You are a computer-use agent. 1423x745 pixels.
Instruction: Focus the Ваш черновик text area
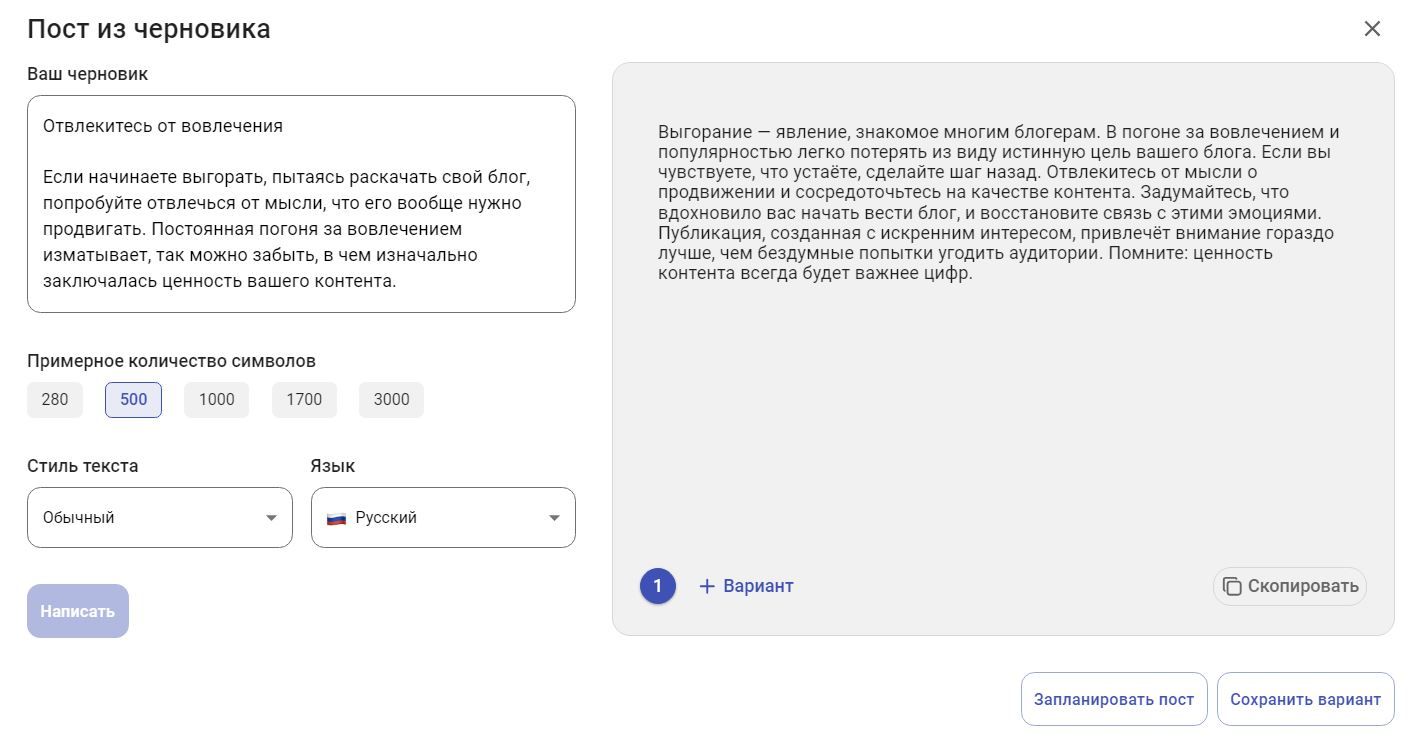point(301,204)
